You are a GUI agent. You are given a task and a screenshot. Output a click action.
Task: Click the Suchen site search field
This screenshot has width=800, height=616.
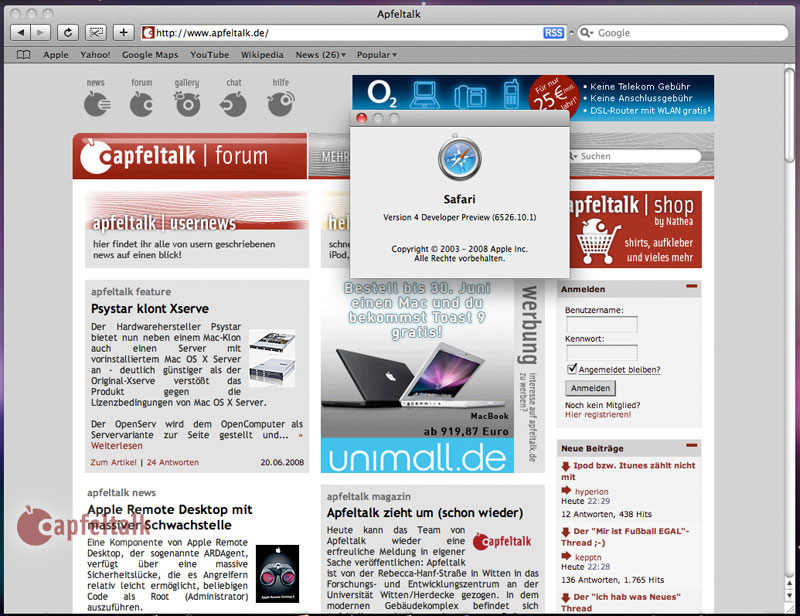(x=635, y=156)
